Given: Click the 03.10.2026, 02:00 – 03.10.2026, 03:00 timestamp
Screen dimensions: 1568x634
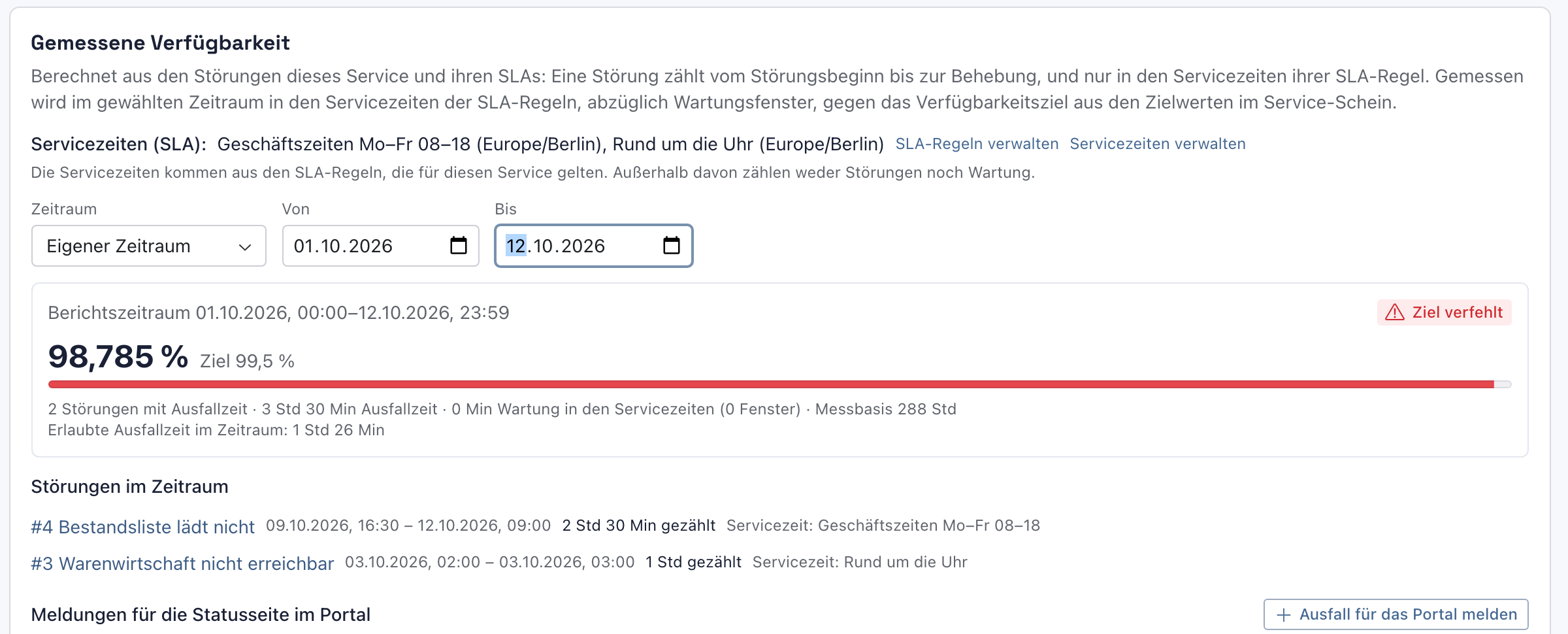Looking at the screenshot, I should (x=490, y=562).
